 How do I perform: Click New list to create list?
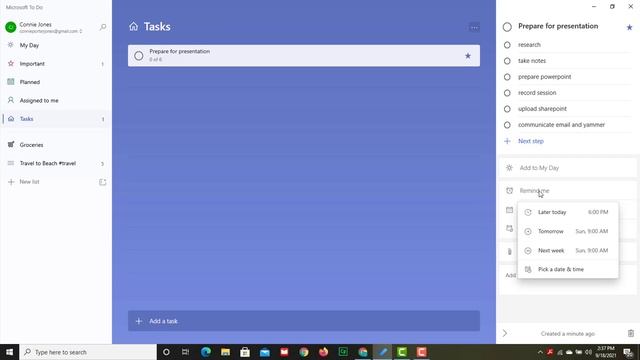(x=29, y=182)
